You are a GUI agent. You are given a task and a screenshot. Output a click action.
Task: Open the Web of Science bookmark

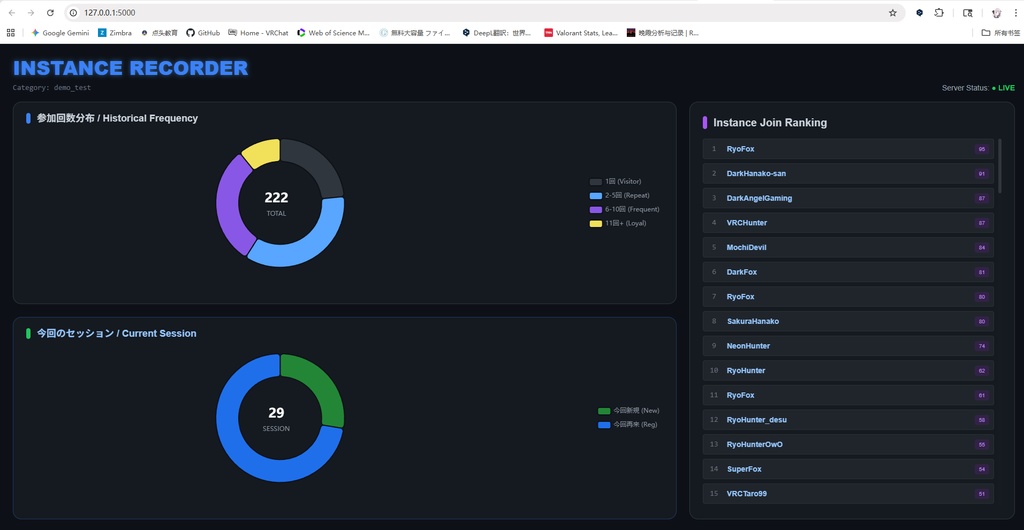333,33
